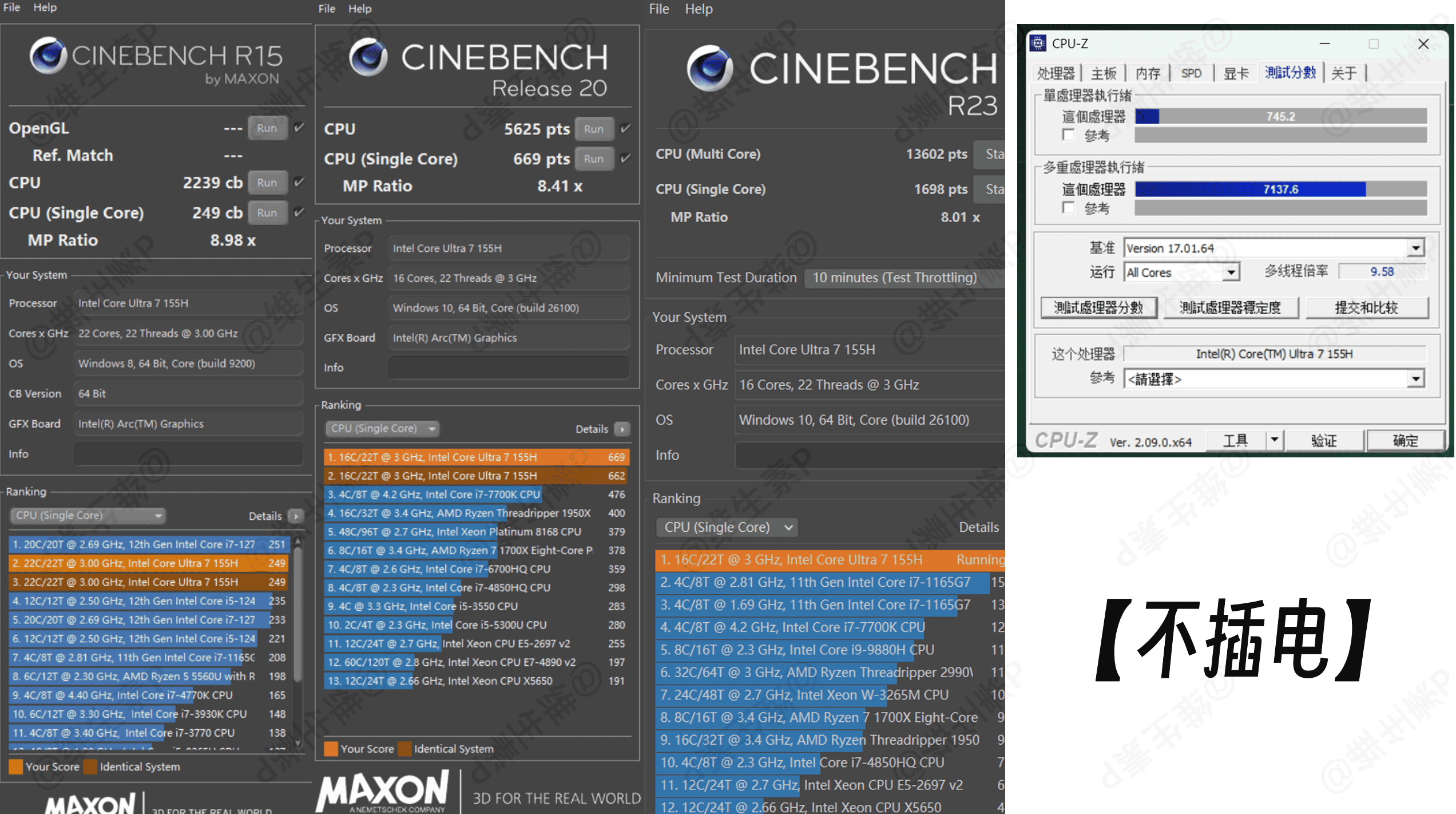Open the Help menu in Cinebench R23
1456x814 pixels.
coord(699,9)
